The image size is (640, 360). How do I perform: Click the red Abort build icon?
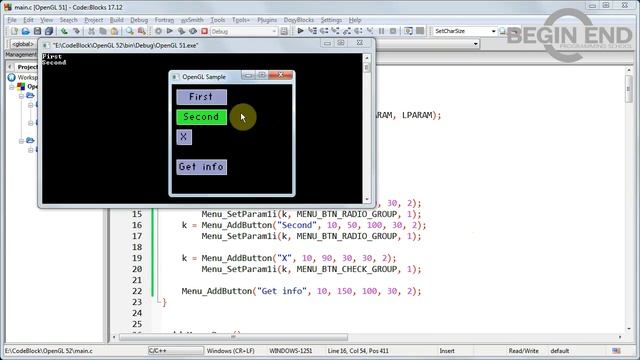tap(204, 31)
